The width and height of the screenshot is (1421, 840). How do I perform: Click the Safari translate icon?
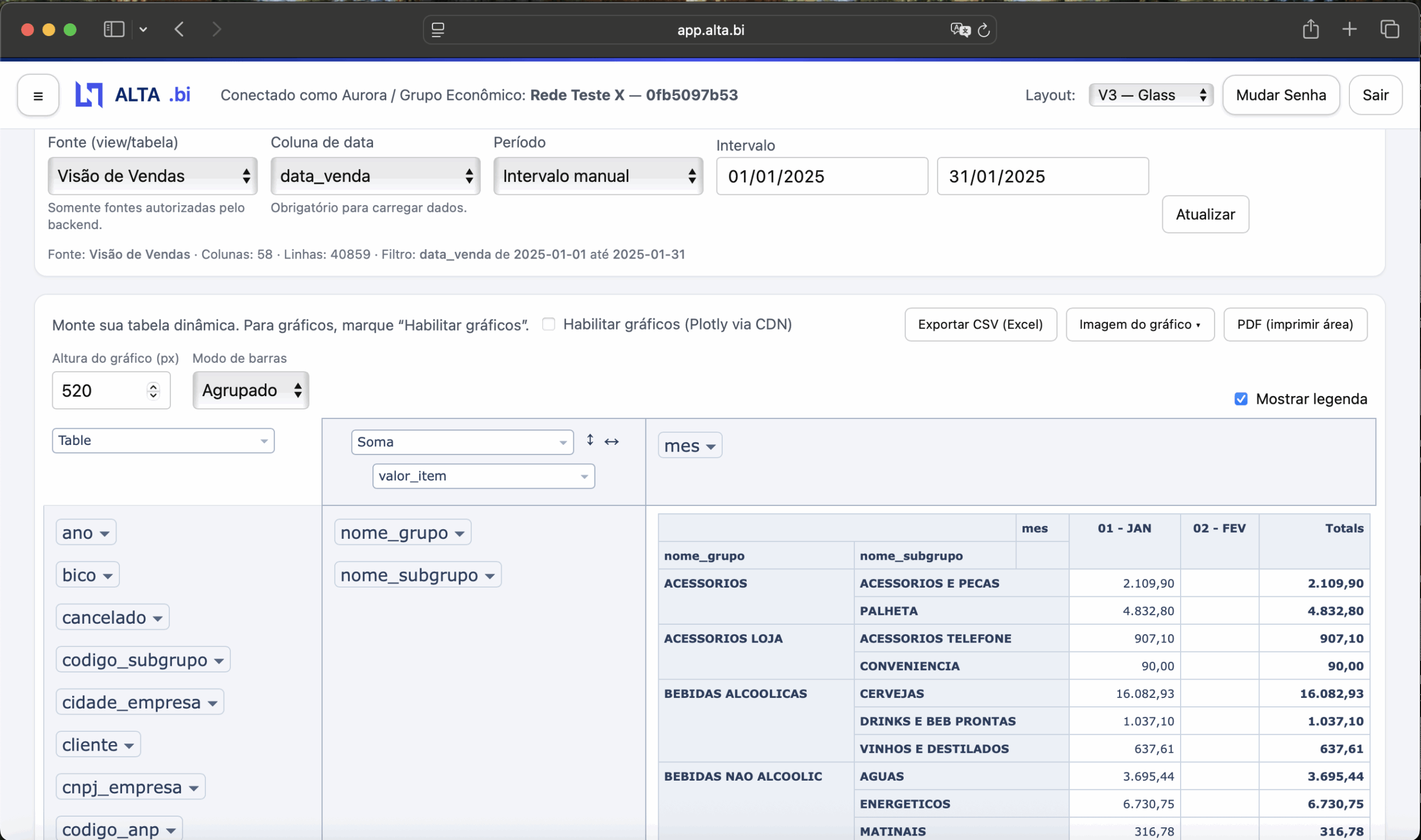pyautogui.click(x=960, y=29)
